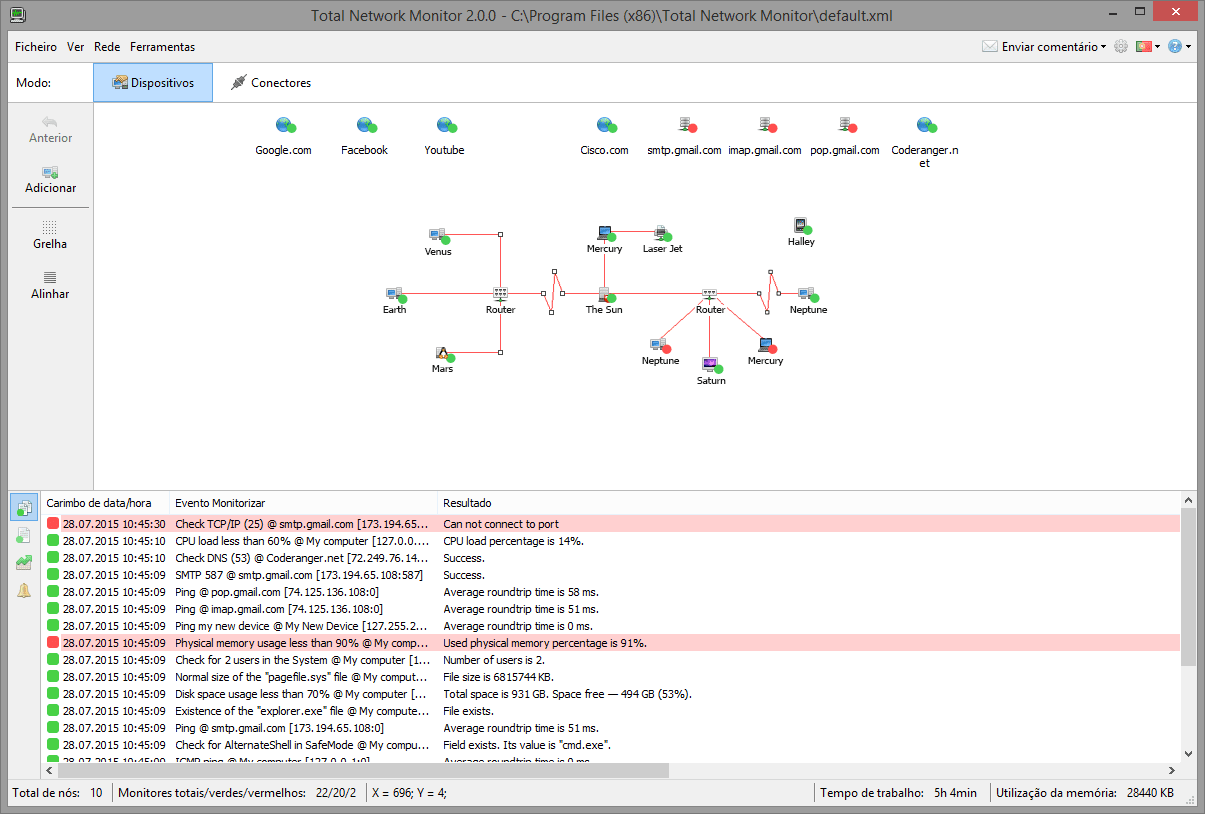Click the Alinhar button
The height and width of the screenshot is (814, 1205).
point(50,284)
